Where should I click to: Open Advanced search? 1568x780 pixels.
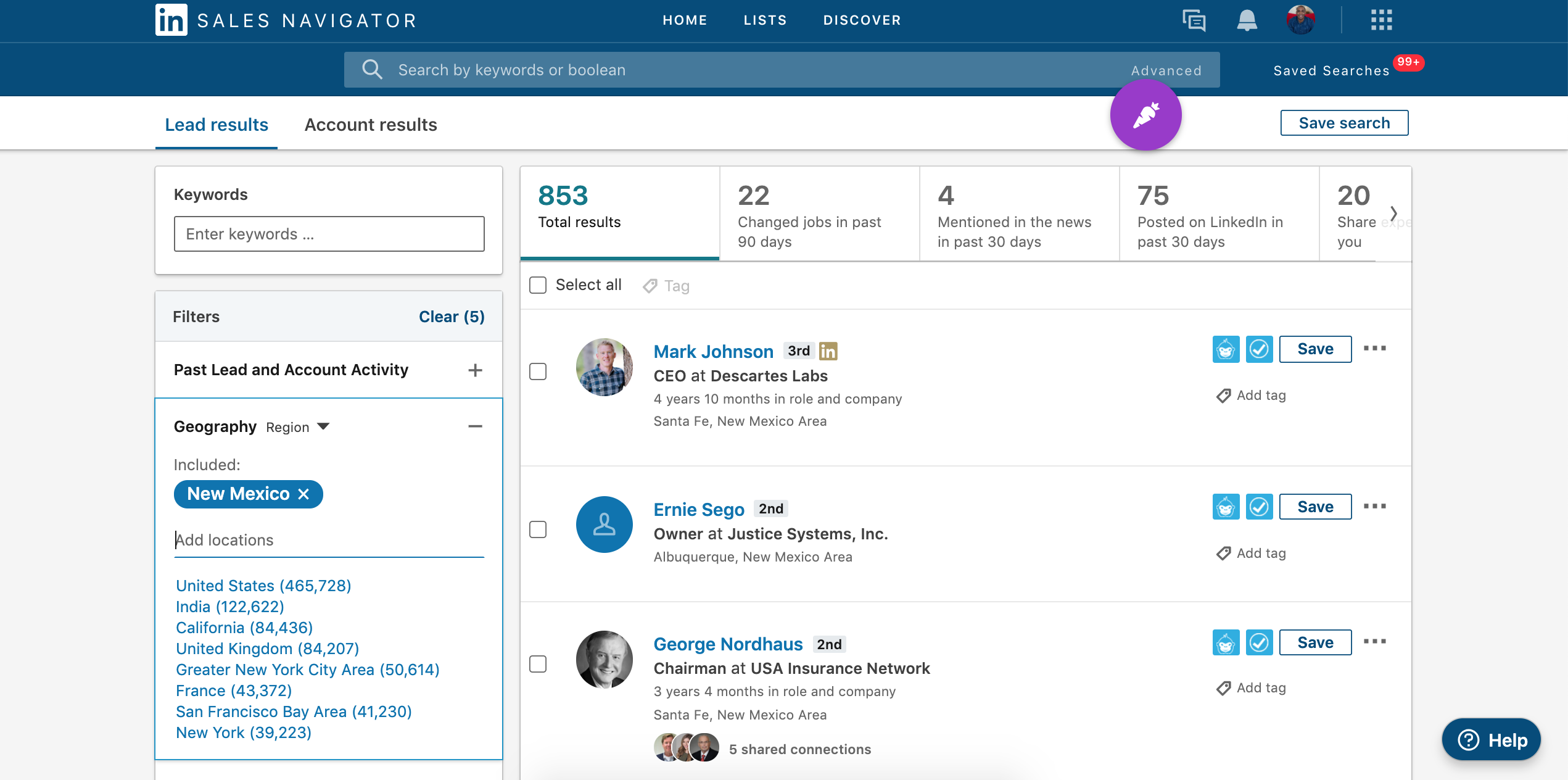click(x=1166, y=71)
